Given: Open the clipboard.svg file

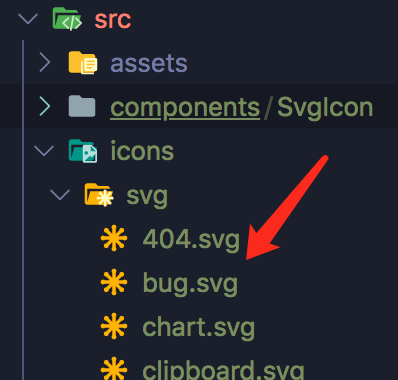Looking at the screenshot, I should 223,369.
